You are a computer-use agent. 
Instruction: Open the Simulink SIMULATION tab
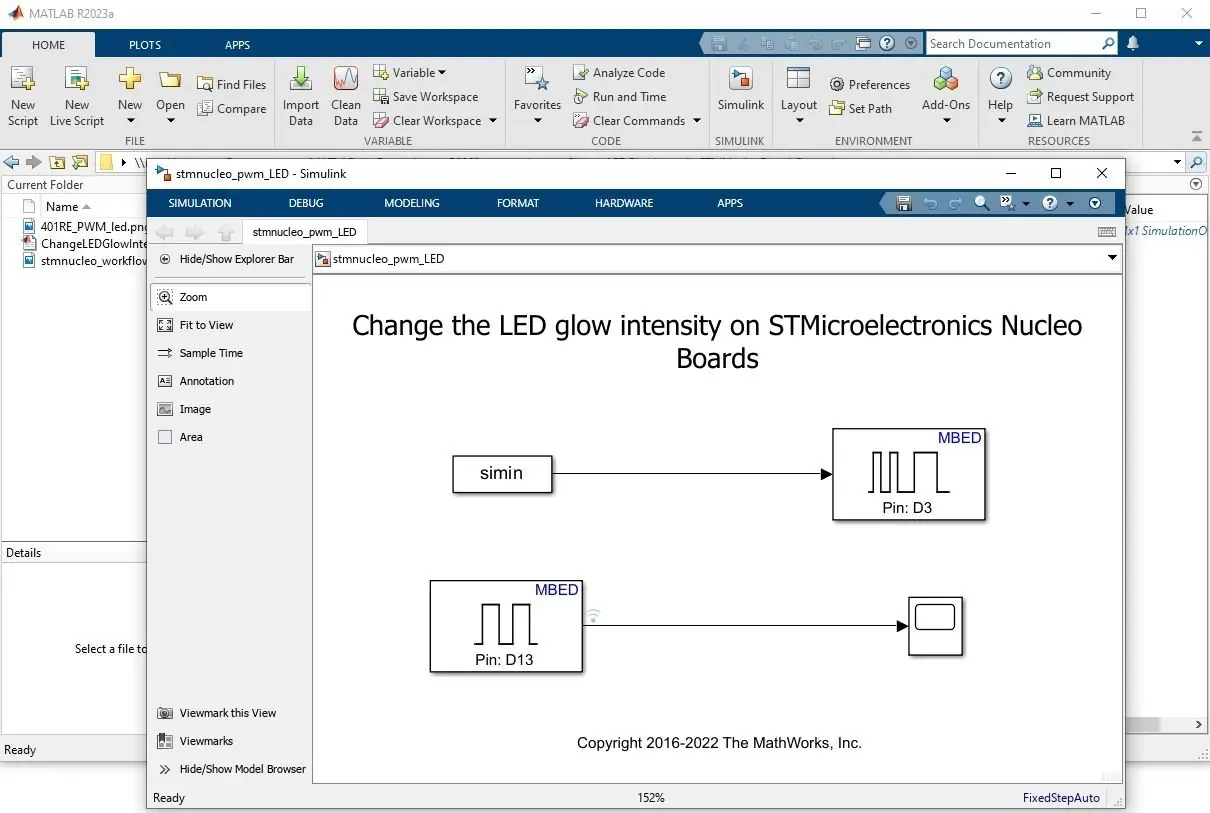tap(200, 203)
